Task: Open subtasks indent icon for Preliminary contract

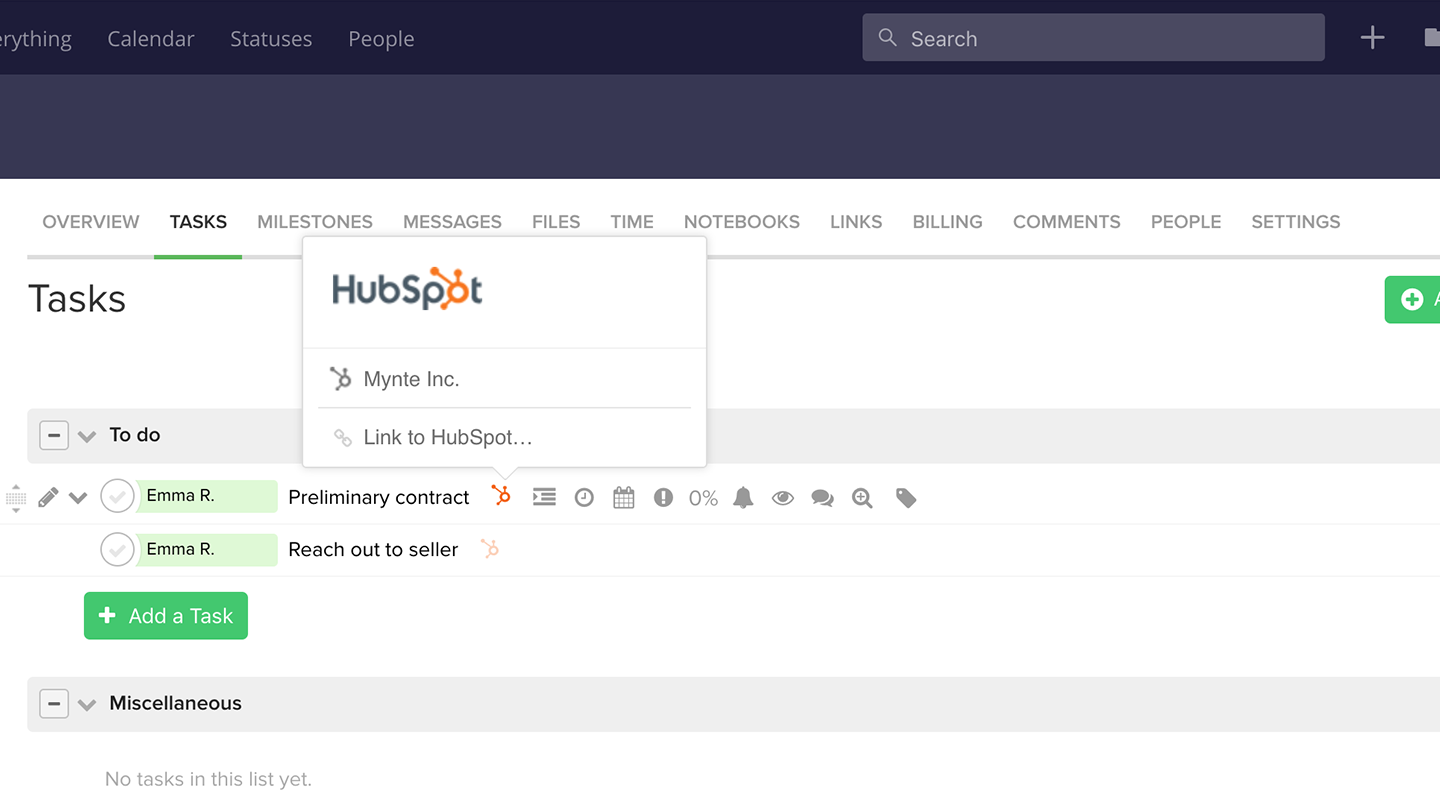Action: point(544,497)
